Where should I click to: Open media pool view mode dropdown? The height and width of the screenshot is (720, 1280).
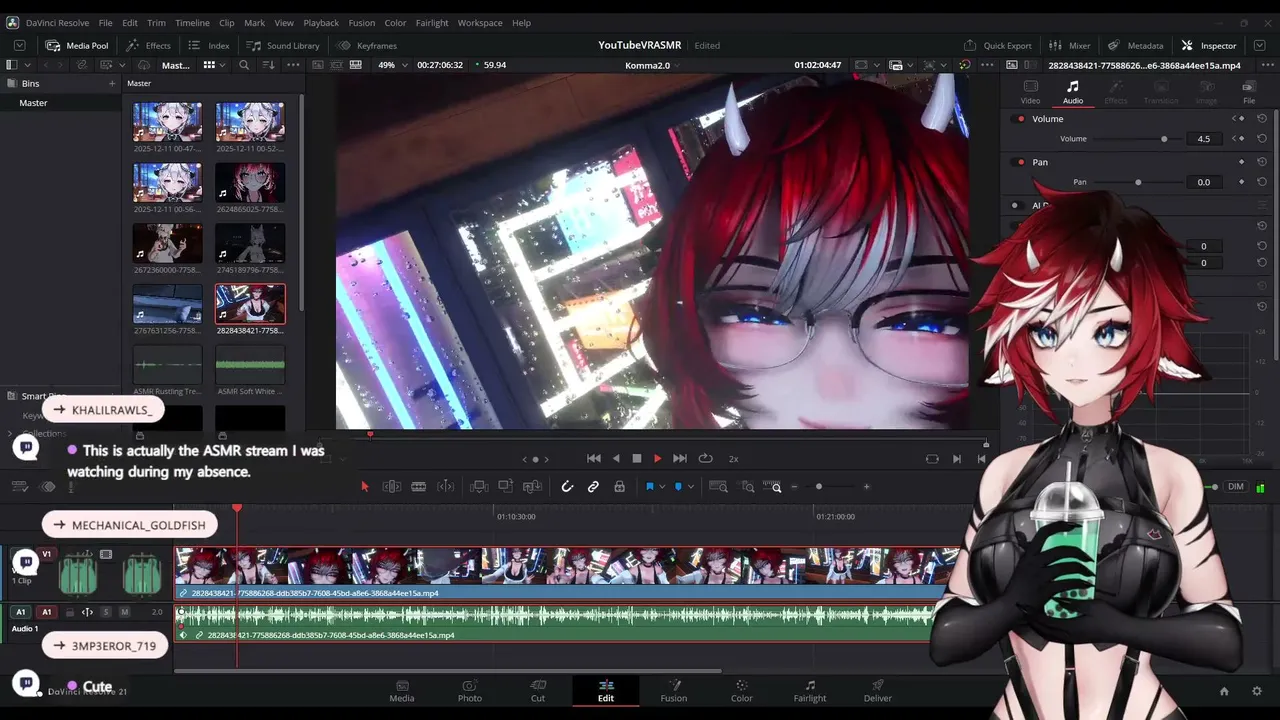click(x=213, y=65)
